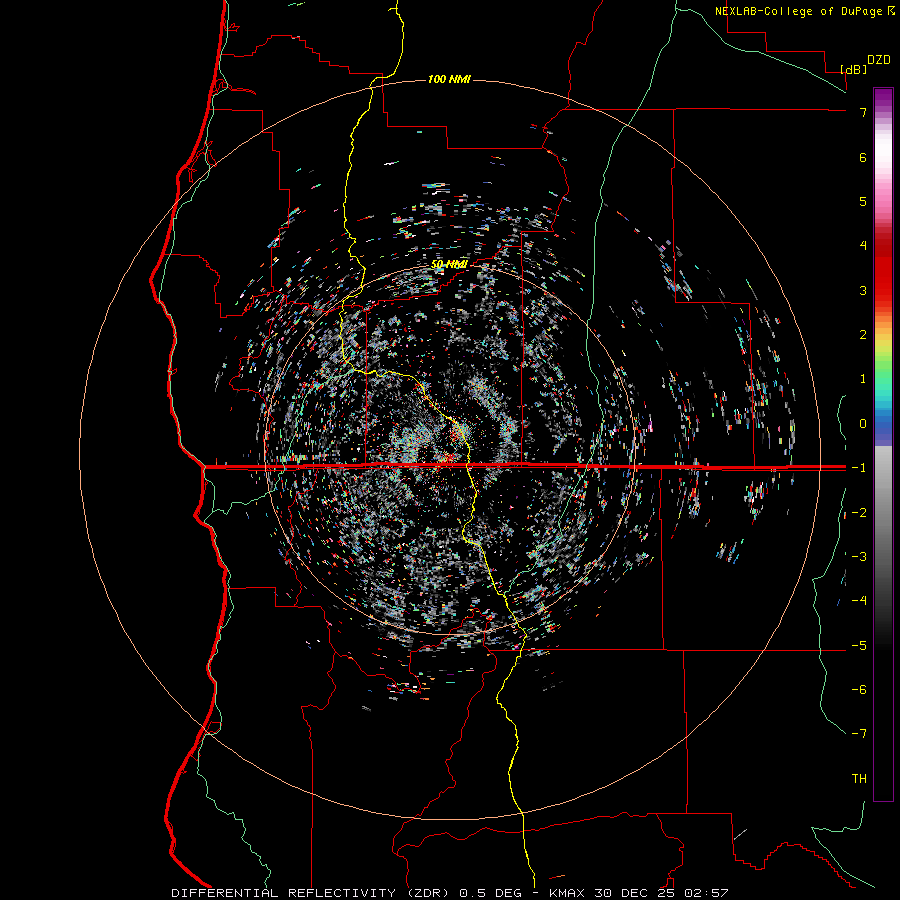Viewport: 900px width, 900px height.
Task: Click the 100 NMI range ring label
Action: 449,79
